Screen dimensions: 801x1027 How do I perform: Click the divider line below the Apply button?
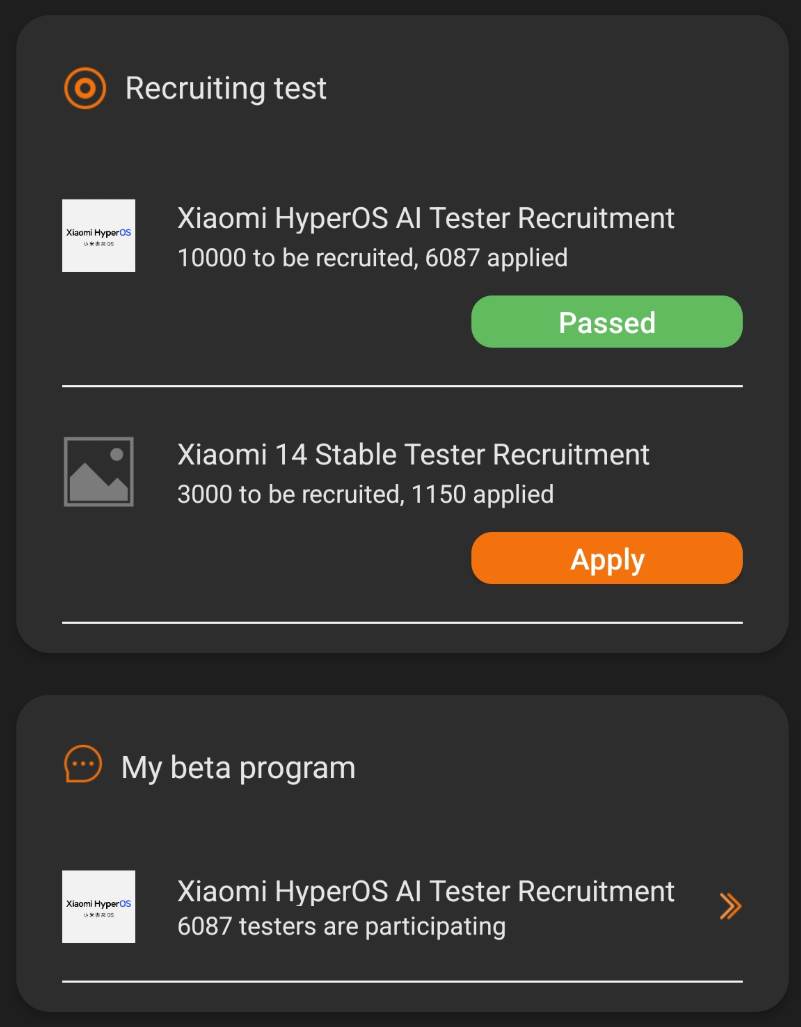(402, 622)
